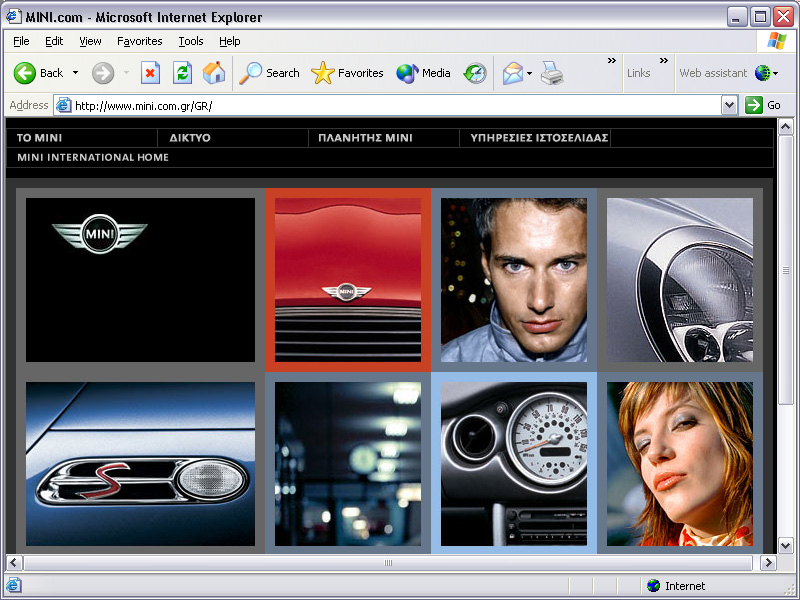Click the Print icon
The width and height of the screenshot is (800, 600).
pos(552,73)
